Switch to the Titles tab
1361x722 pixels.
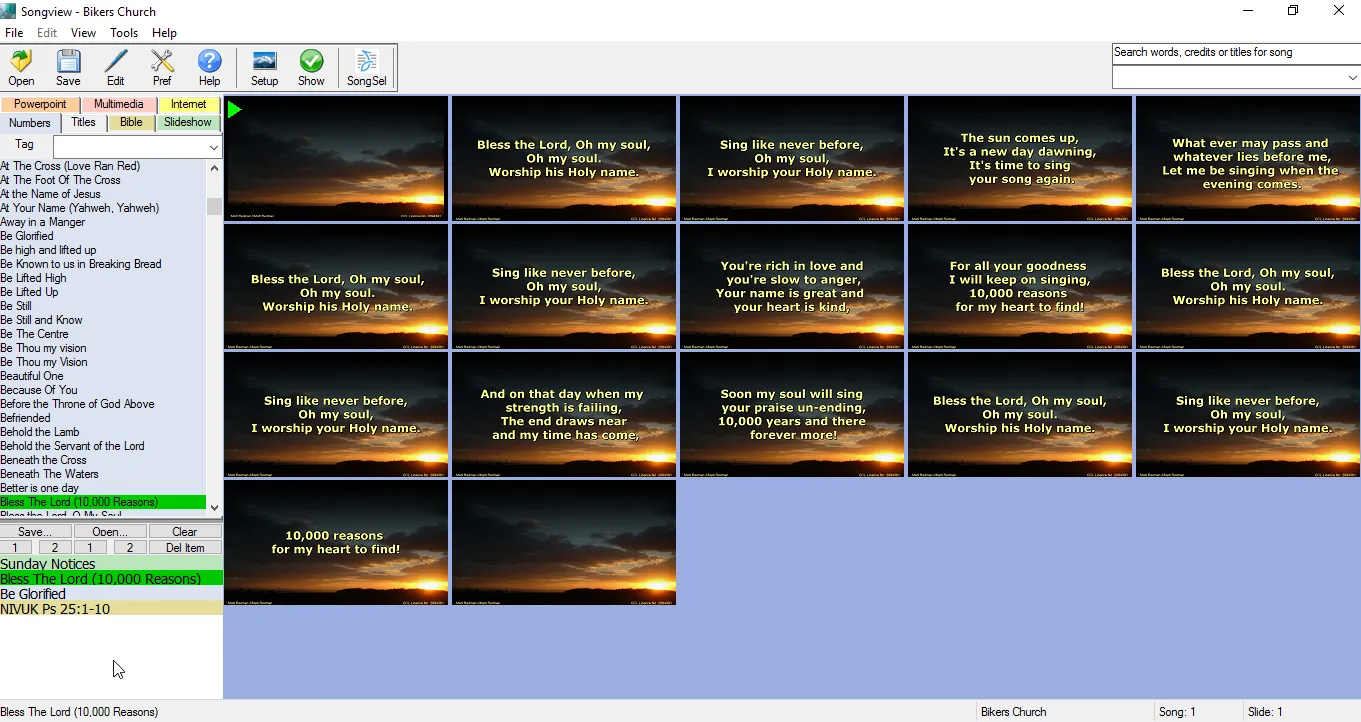pos(83,122)
